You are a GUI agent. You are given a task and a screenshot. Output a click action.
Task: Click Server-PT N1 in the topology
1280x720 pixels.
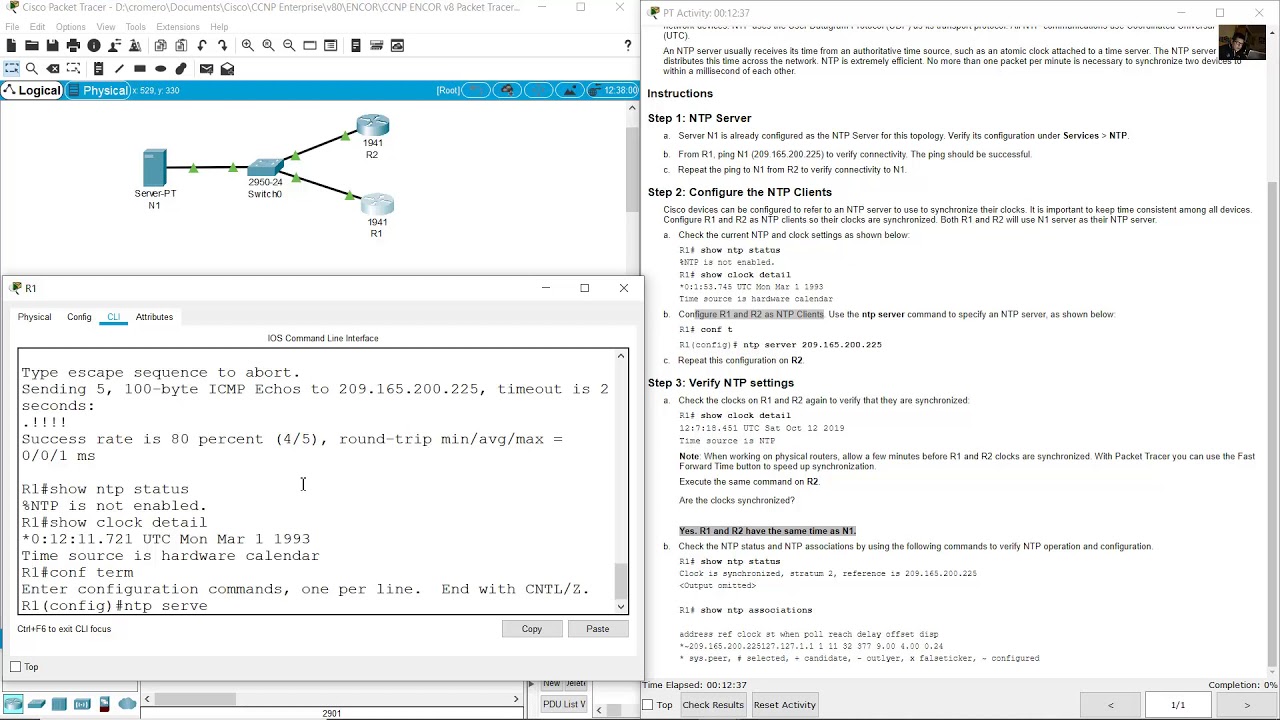click(x=154, y=168)
